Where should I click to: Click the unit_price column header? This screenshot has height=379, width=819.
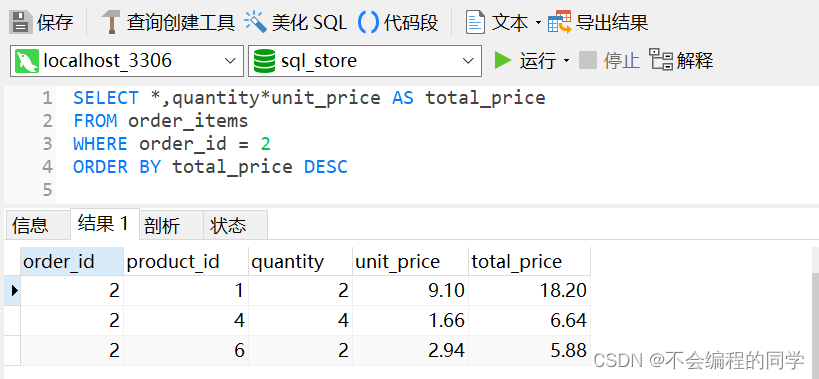coord(411,262)
